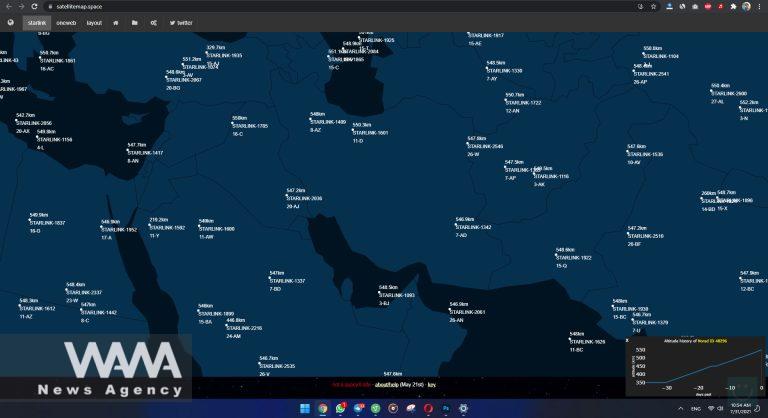768x418 pixels.
Task: Open the red music extension icon
Action: pos(720,6)
